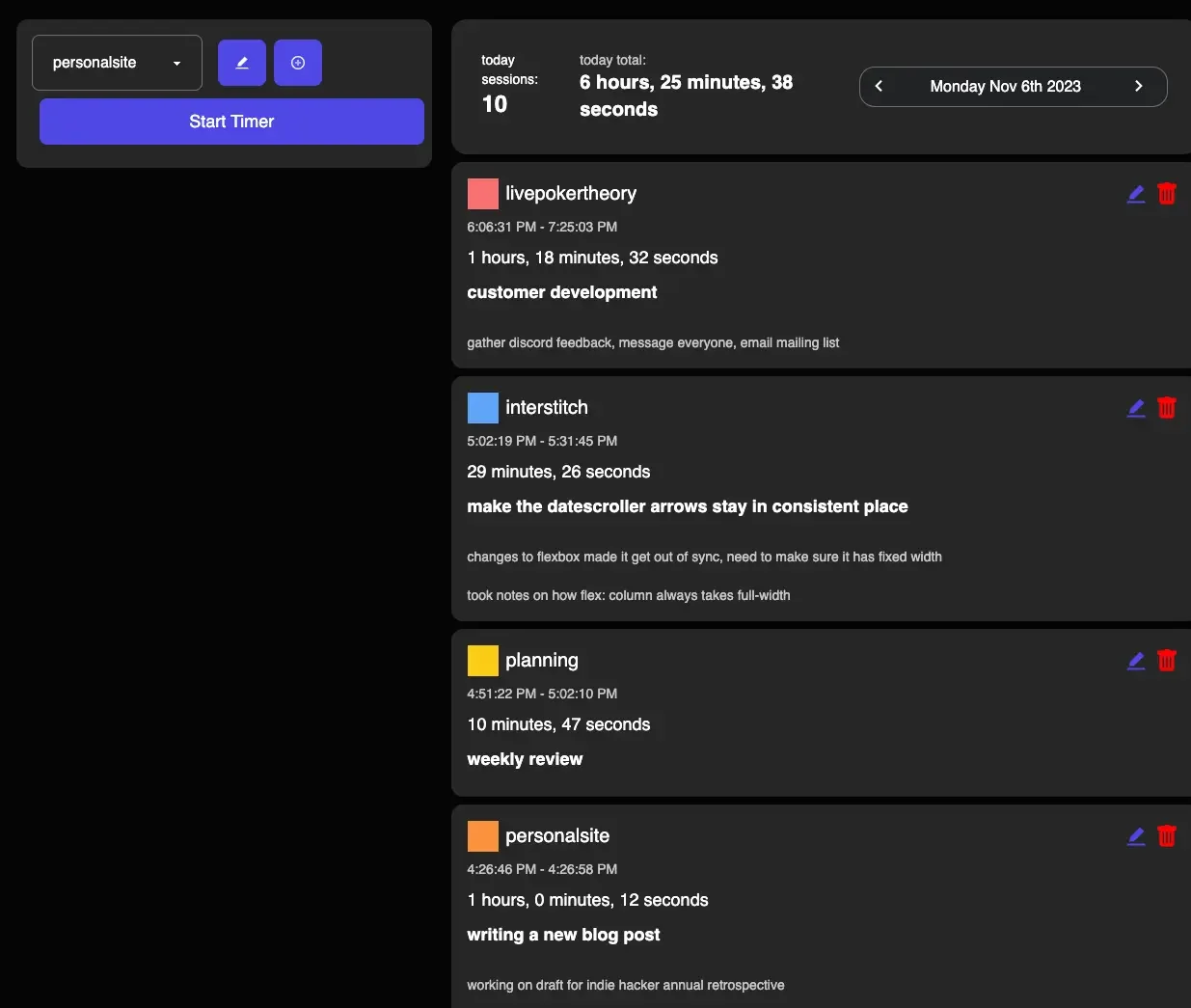Click the edit project pencil button
Screen dimensions: 1191x1008
(242, 63)
